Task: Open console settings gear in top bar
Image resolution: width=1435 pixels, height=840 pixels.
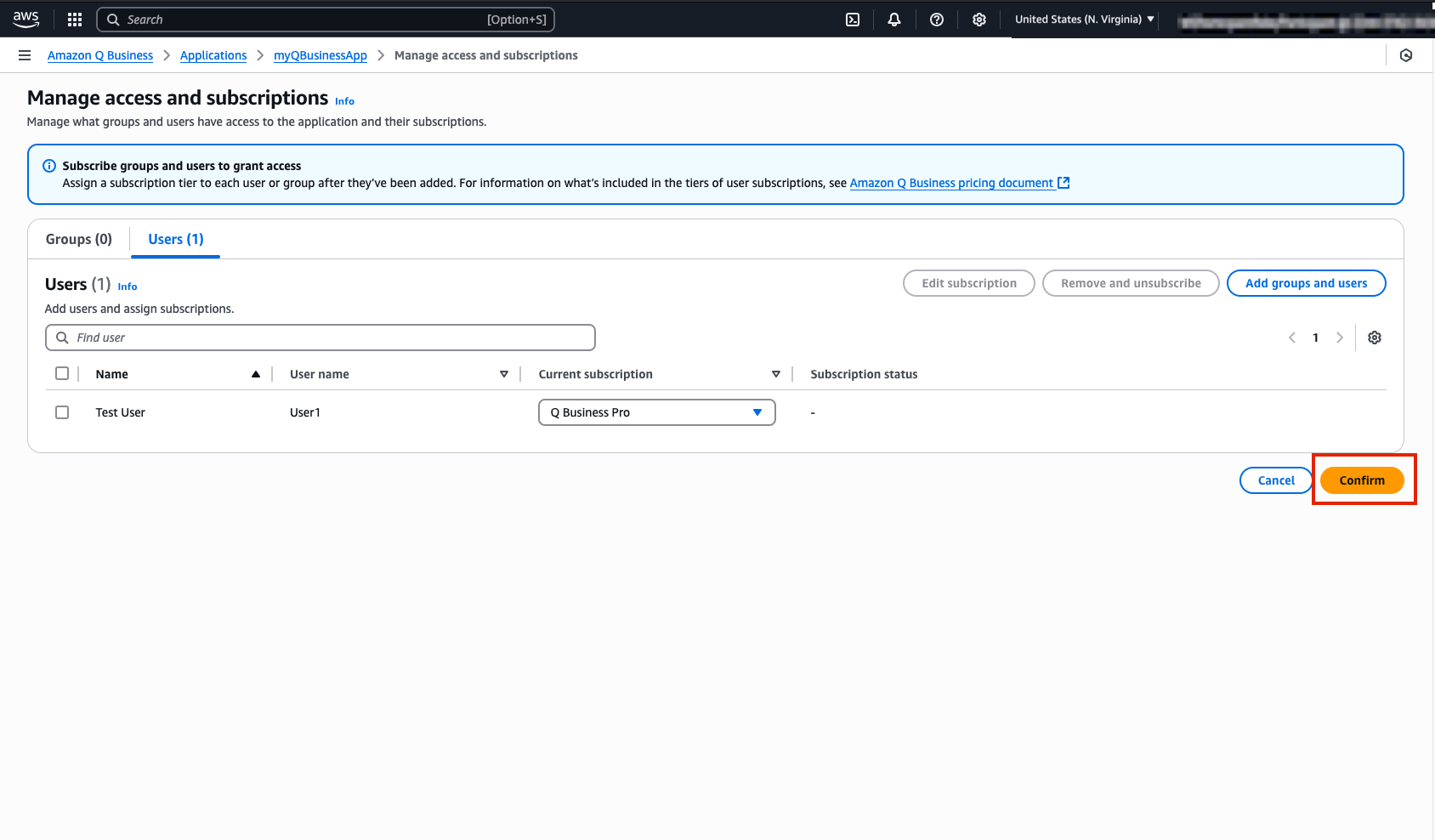Action: point(979,20)
